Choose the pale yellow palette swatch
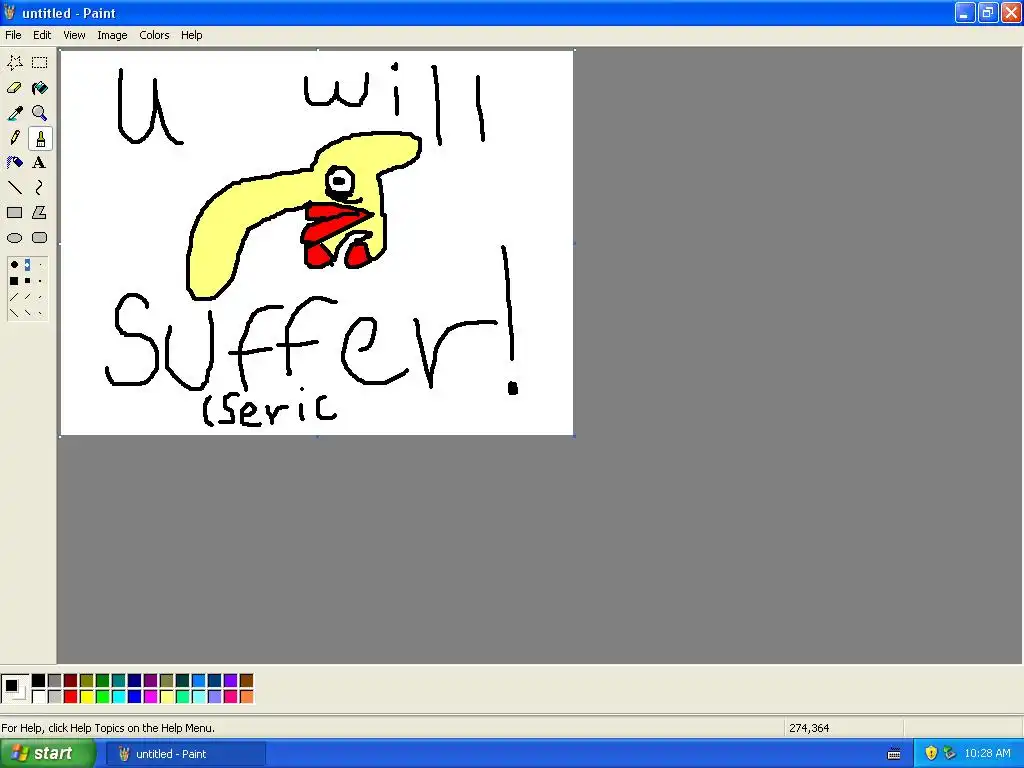 [x=167, y=697]
